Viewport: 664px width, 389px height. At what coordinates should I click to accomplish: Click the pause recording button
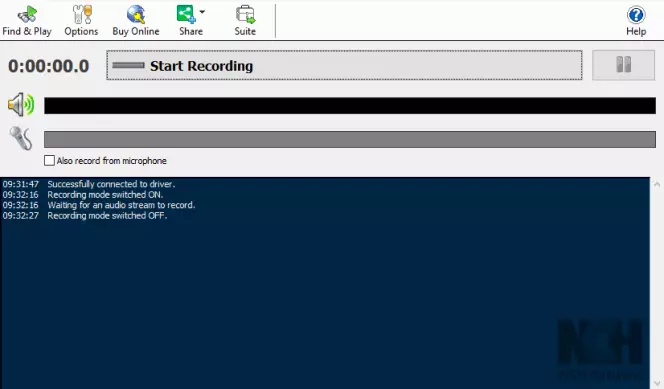pos(623,65)
